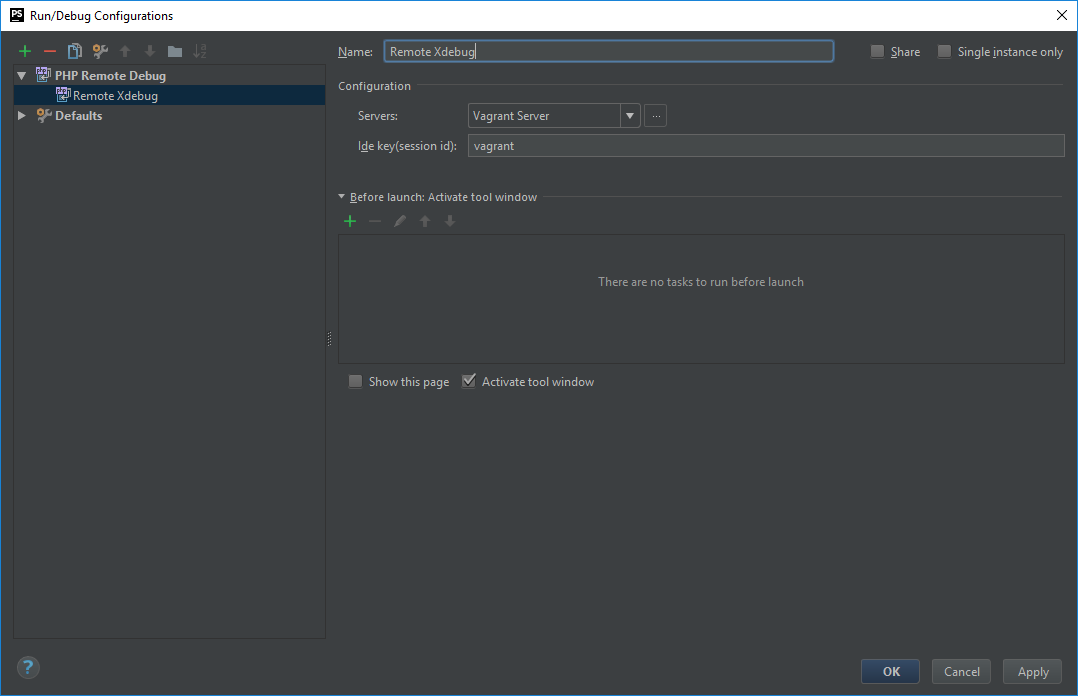Open server settings with the ellipsis button

[656, 116]
